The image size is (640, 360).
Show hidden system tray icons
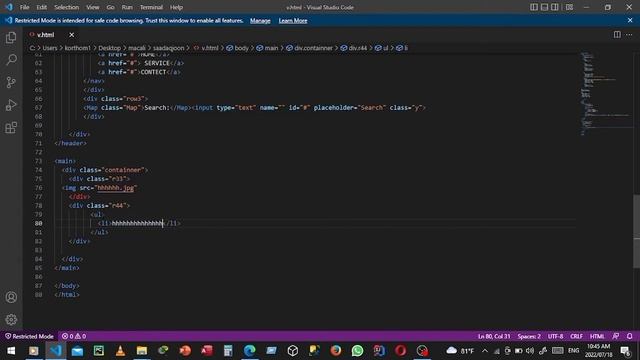pos(484,351)
